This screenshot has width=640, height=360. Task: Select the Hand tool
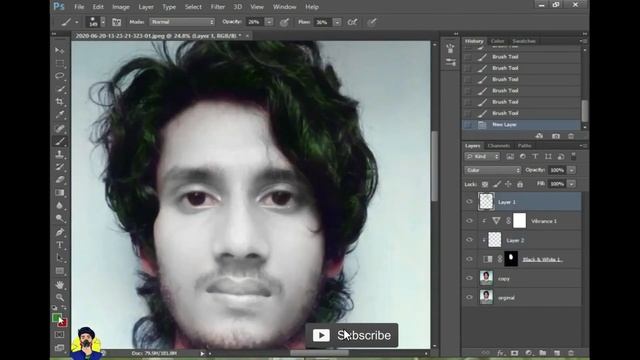click(x=60, y=284)
